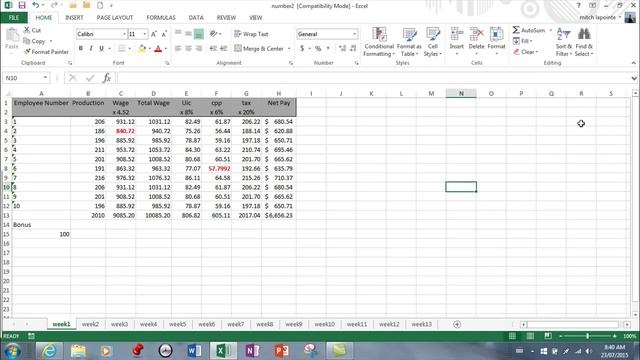Click Increase Decimal icon
640x360 pixels.
click(342, 49)
